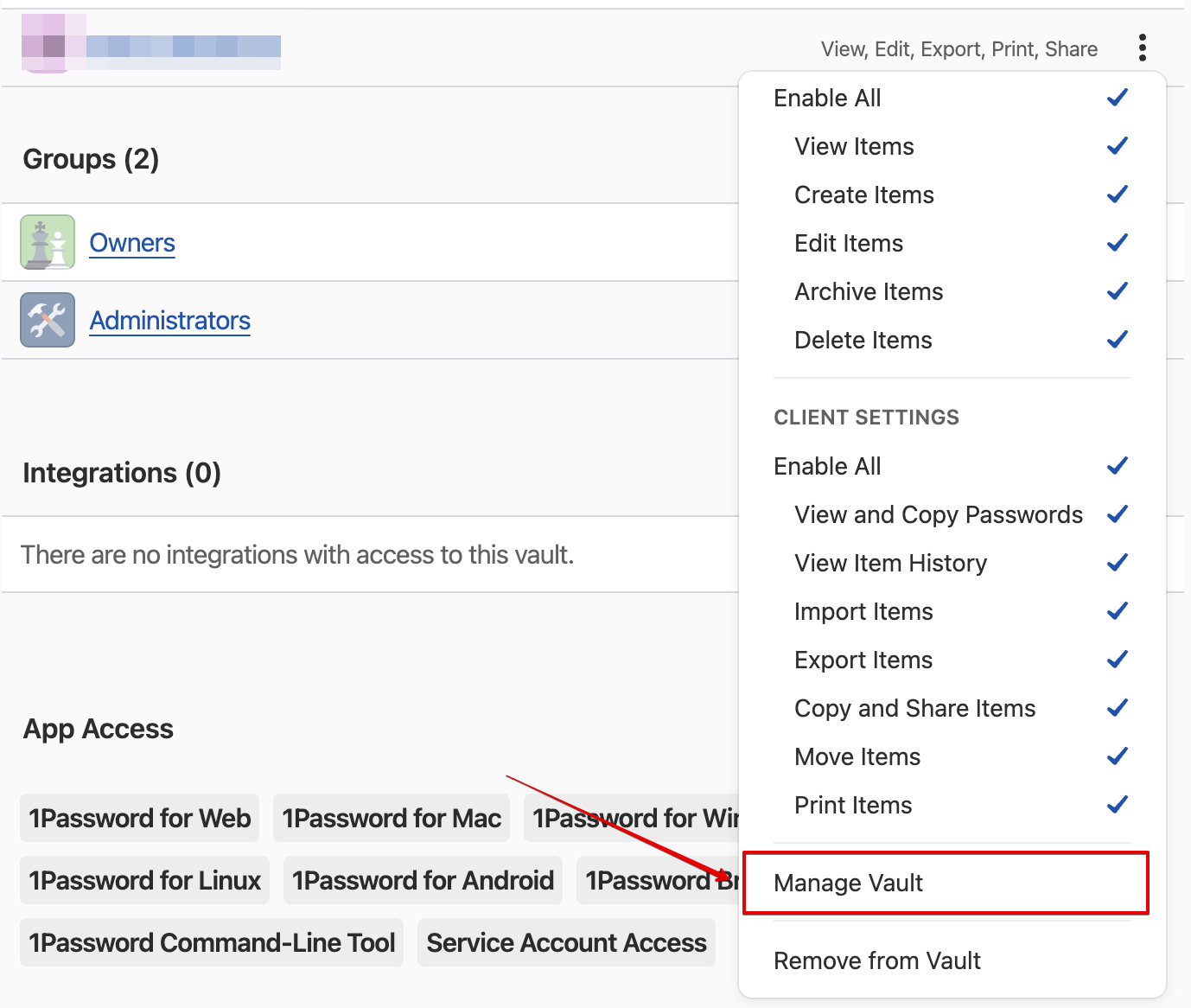Open the Administrators group link
The image size is (1191, 1008).
pyautogui.click(x=169, y=320)
